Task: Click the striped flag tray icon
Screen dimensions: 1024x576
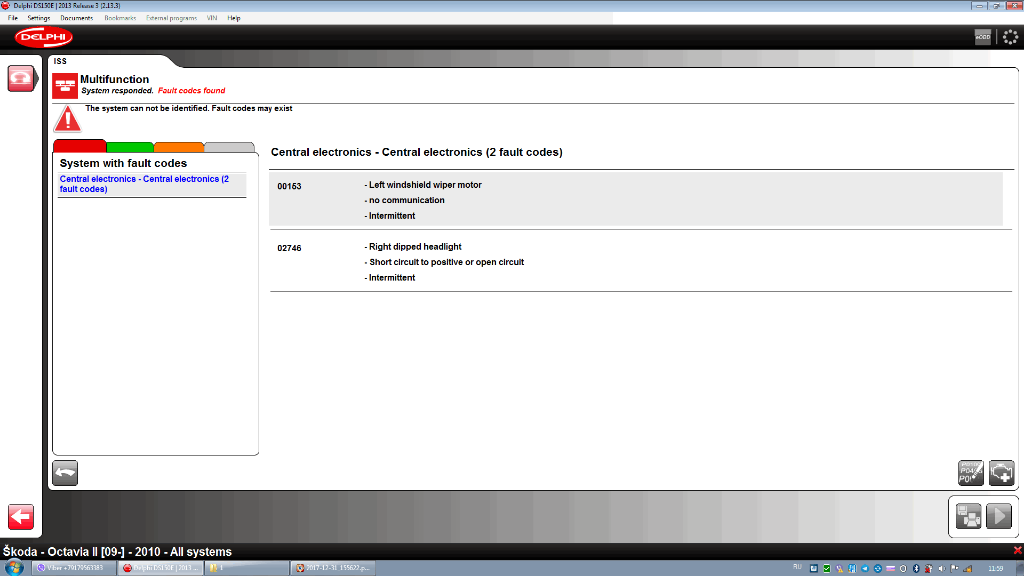Action: click(x=890, y=569)
